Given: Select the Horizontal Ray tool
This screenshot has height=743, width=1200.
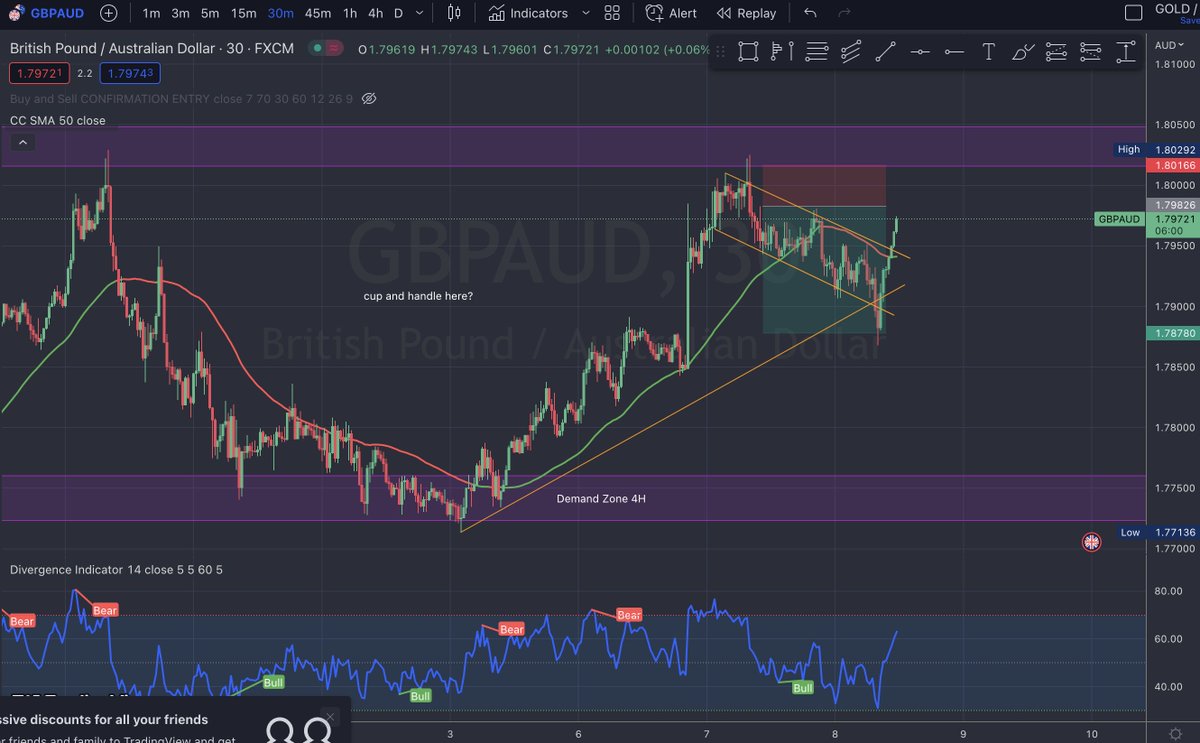Looking at the screenshot, I should pos(954,53).
